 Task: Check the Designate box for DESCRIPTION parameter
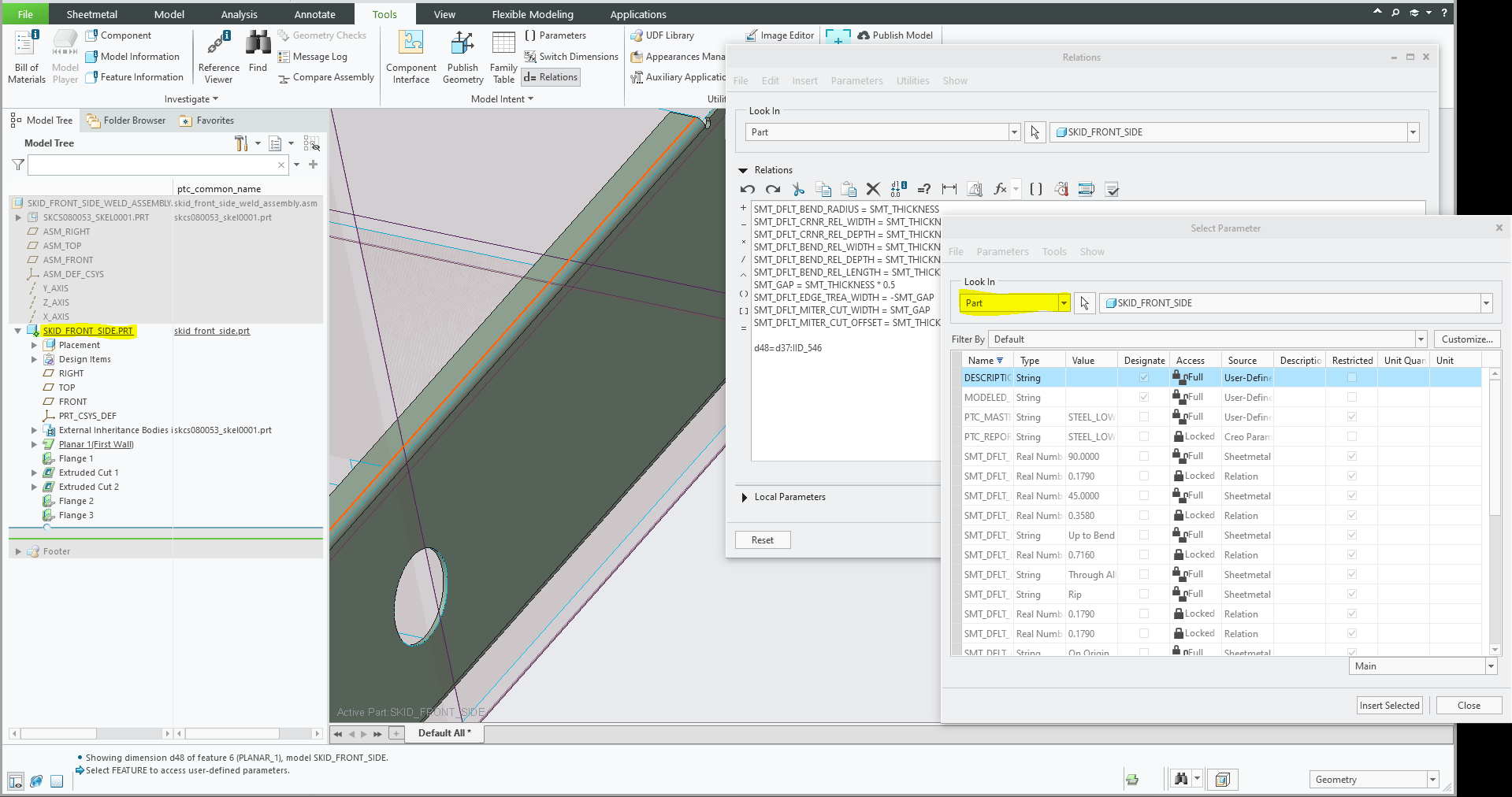(1144, 377)
